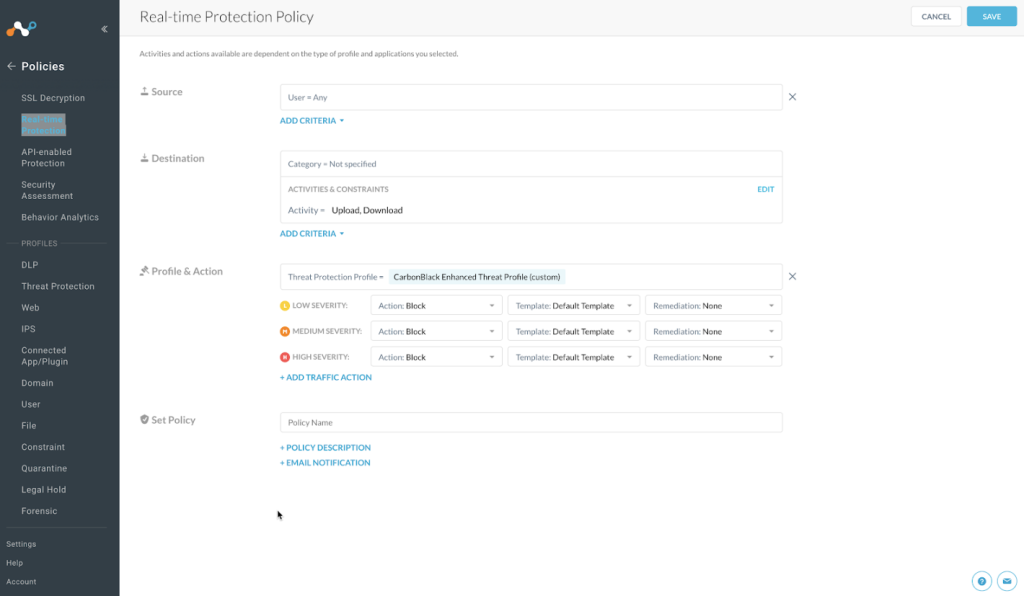The image size is (1024, 596).
Task: Open Low Severity Remediation dropdown
Action: 713,306
